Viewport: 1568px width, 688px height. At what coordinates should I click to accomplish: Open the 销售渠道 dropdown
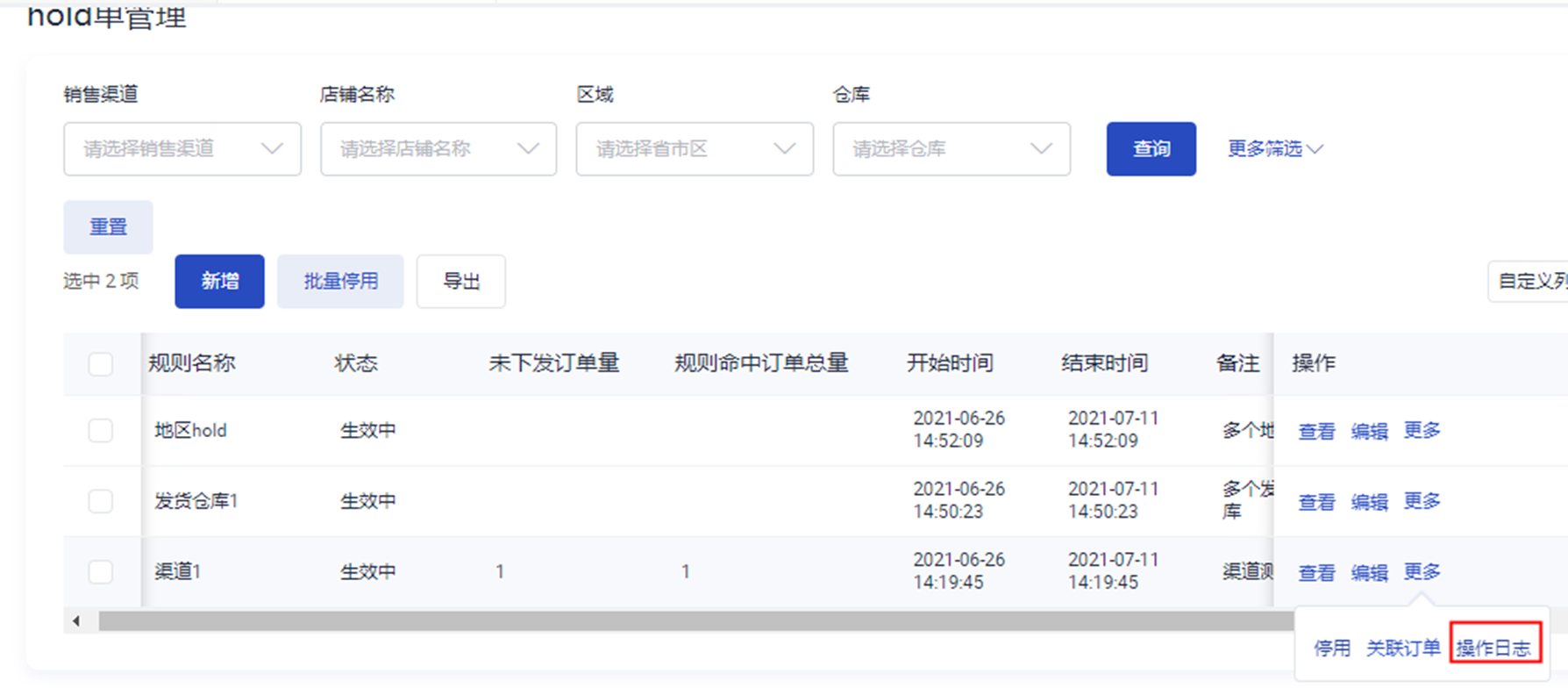pyautogui.click(x=182, y=149)
